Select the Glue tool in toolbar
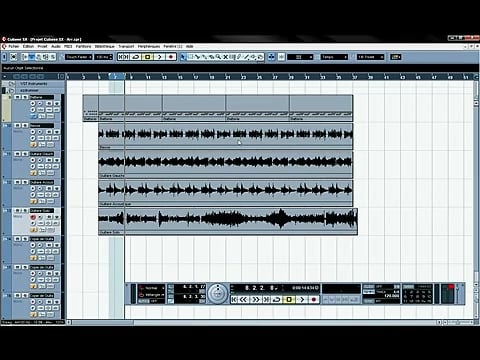The image size is (480, 360). (204, 57)
